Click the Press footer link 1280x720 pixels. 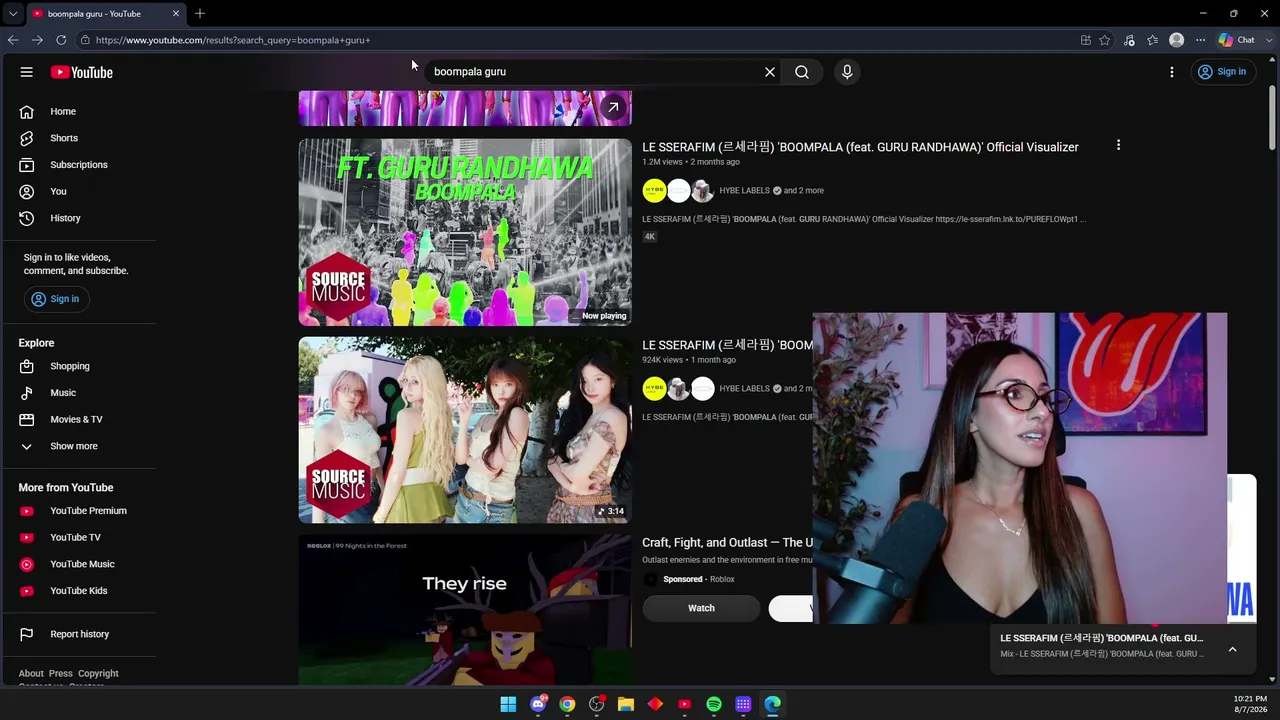pyautogui.click(x=61, y=674)
